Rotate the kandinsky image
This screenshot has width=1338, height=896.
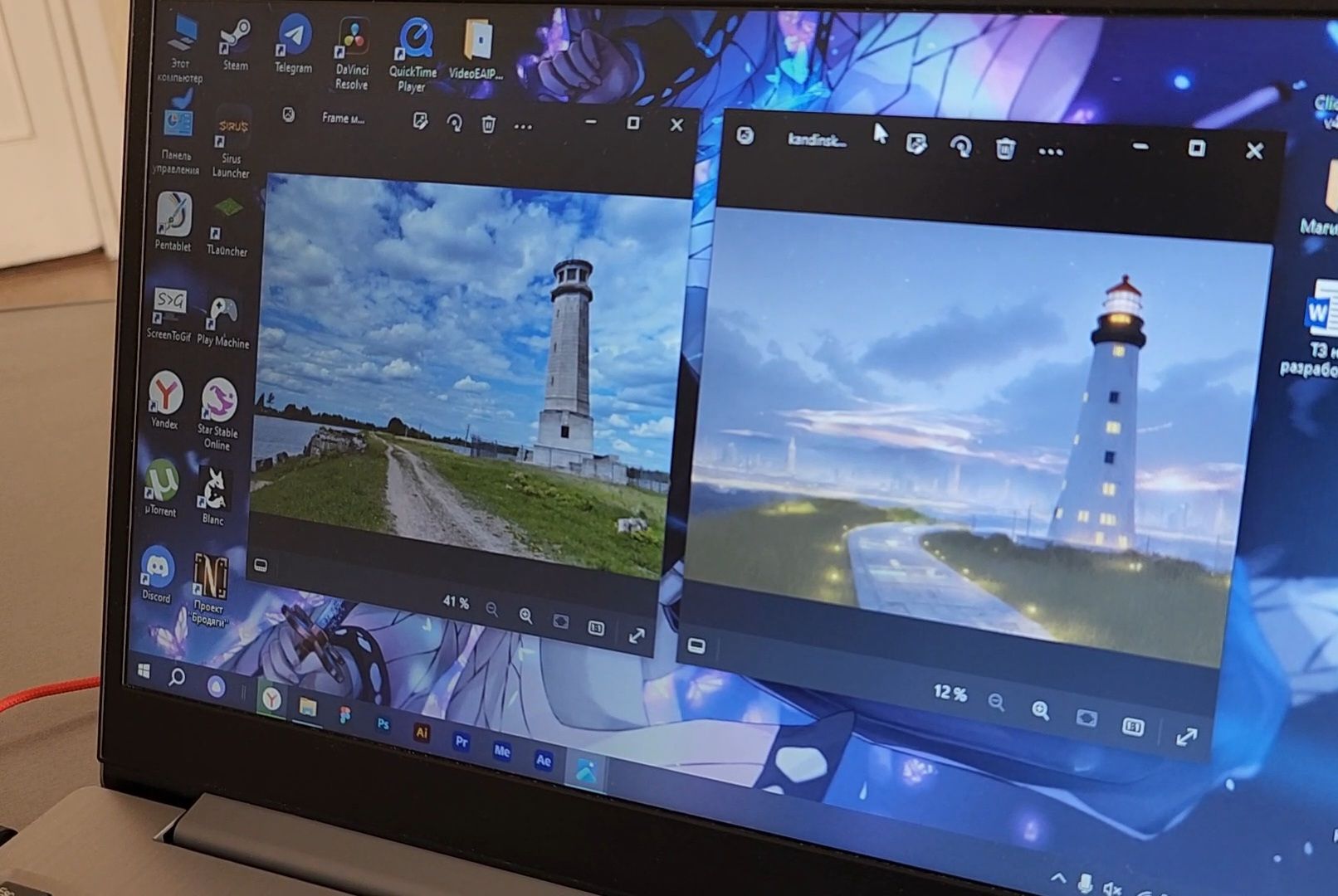(x=960, y=148)
